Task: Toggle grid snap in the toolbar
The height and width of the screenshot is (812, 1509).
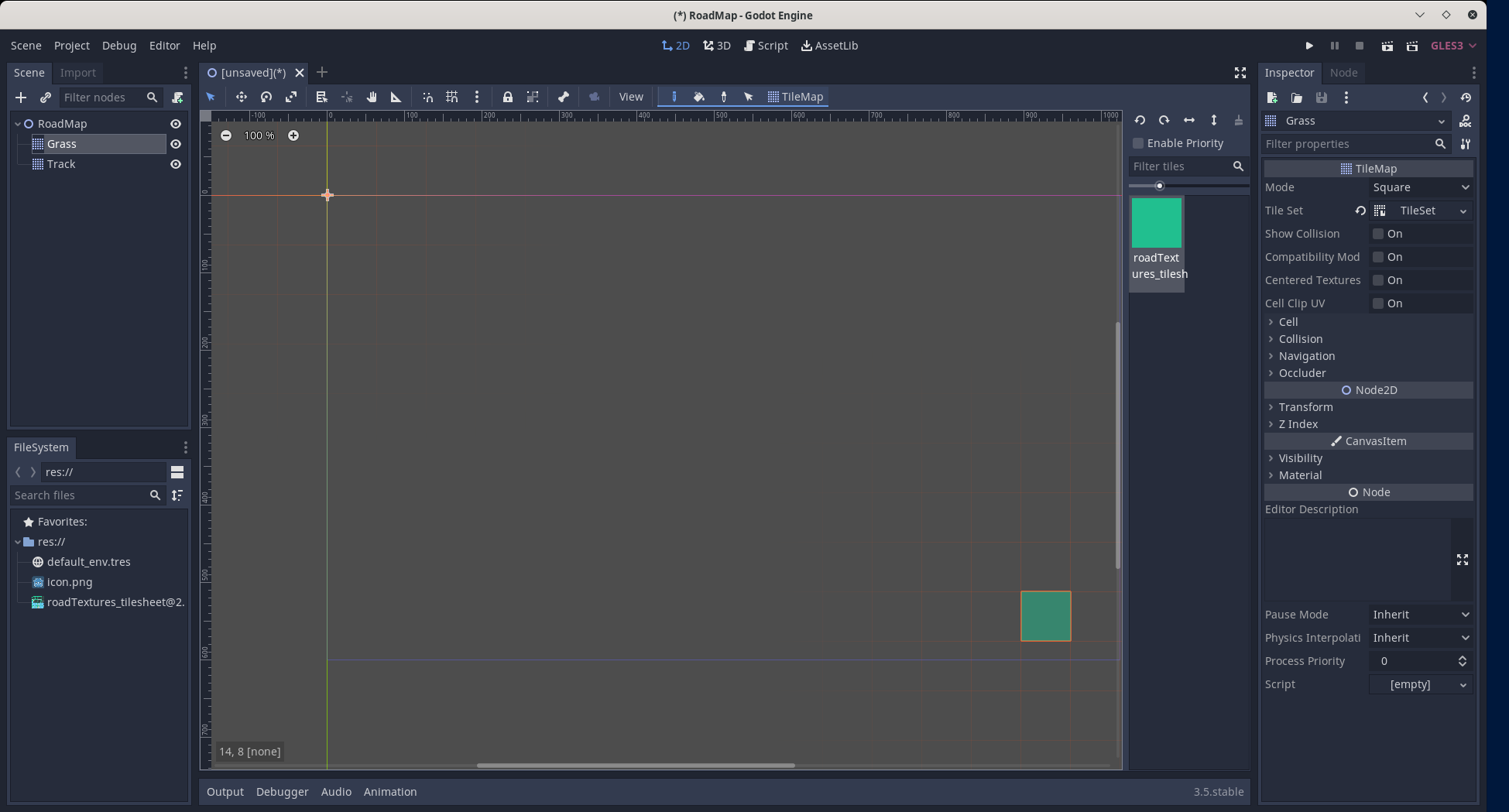Action: [x=452, y=97]
